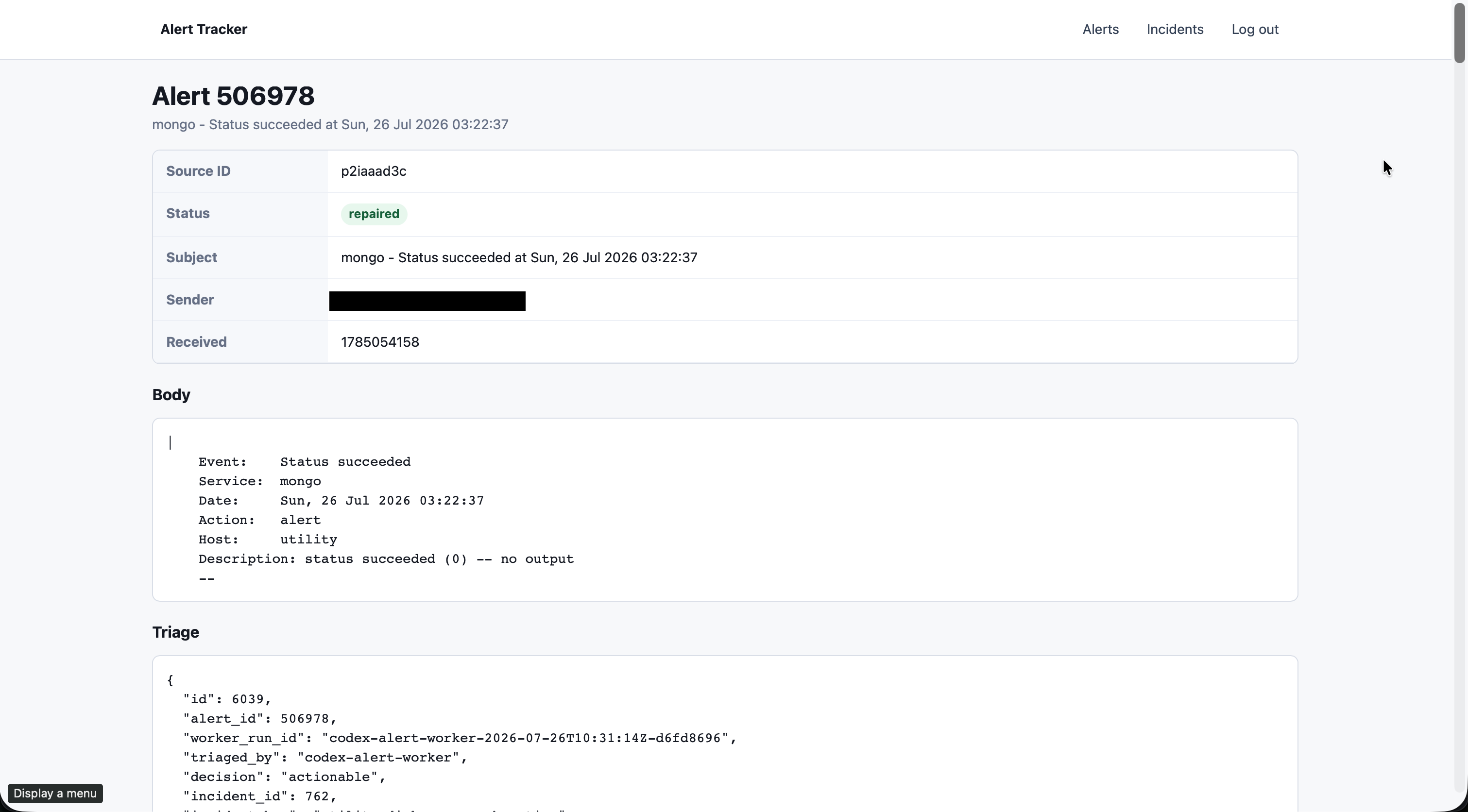Image resolution: width=1468 pixels, height=812 pixels.
Task: Click the Received value 1785054158
Action: pos(380,342)
